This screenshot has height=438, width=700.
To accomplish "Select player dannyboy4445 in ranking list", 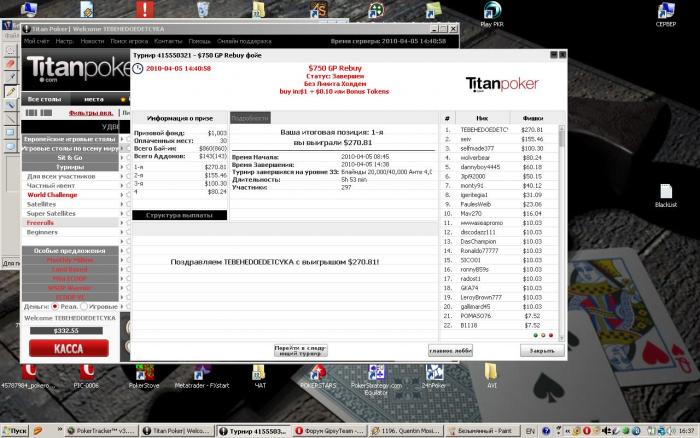I will 500,167.
